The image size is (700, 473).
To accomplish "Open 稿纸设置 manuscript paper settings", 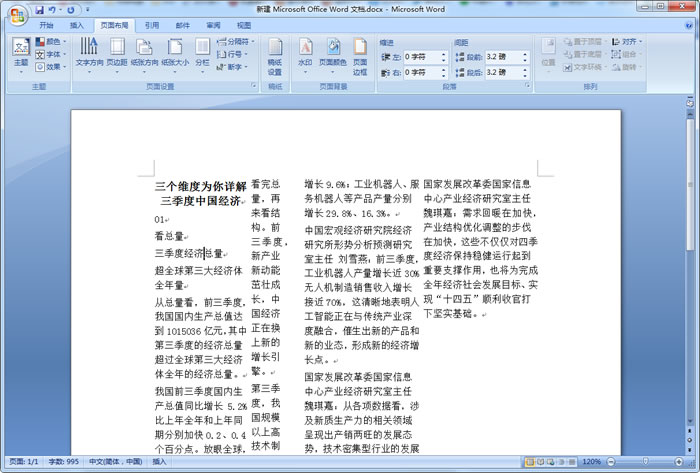I will 275,54.
